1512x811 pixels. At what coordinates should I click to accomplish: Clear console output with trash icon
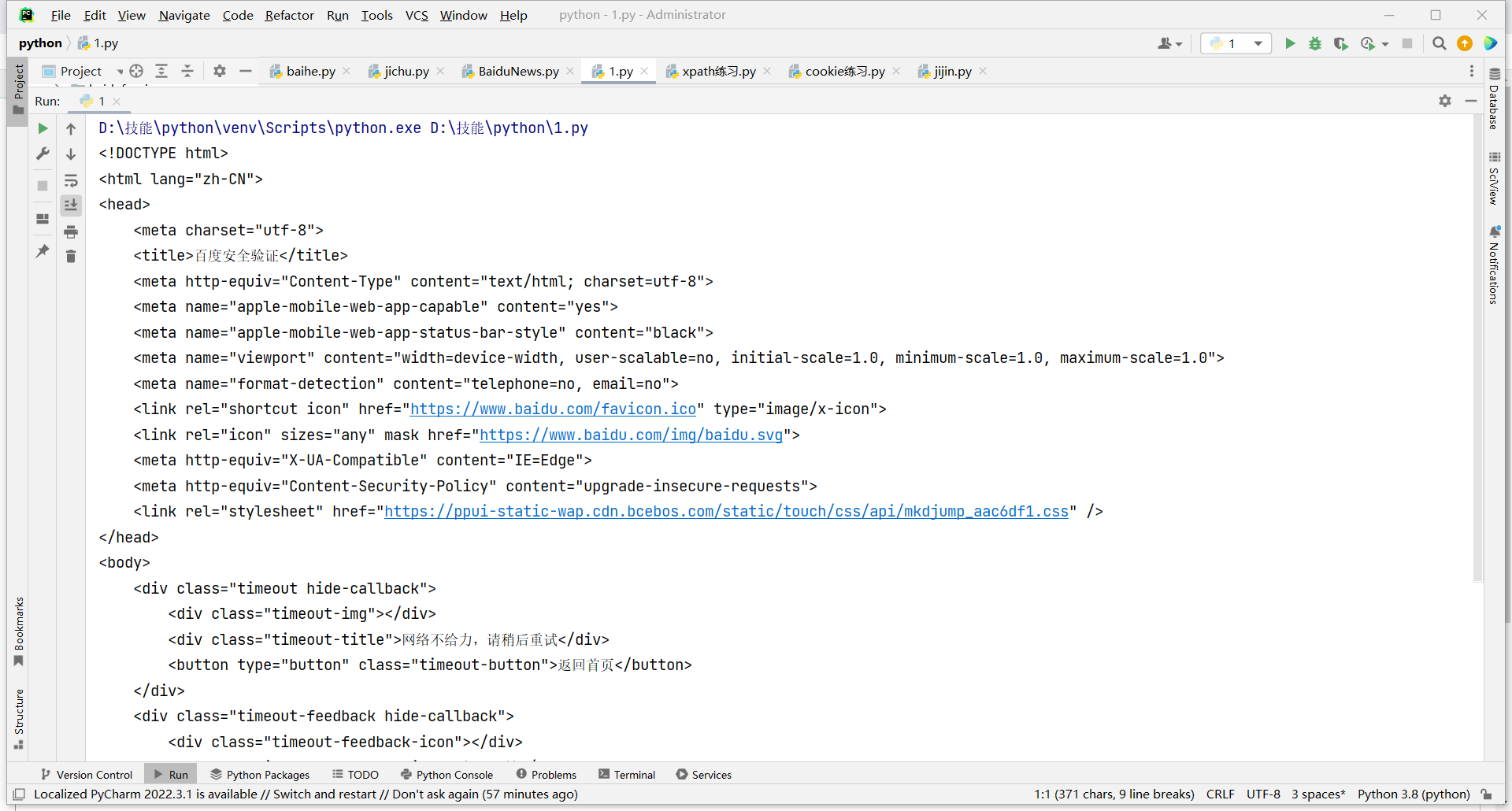coord(71,256)
